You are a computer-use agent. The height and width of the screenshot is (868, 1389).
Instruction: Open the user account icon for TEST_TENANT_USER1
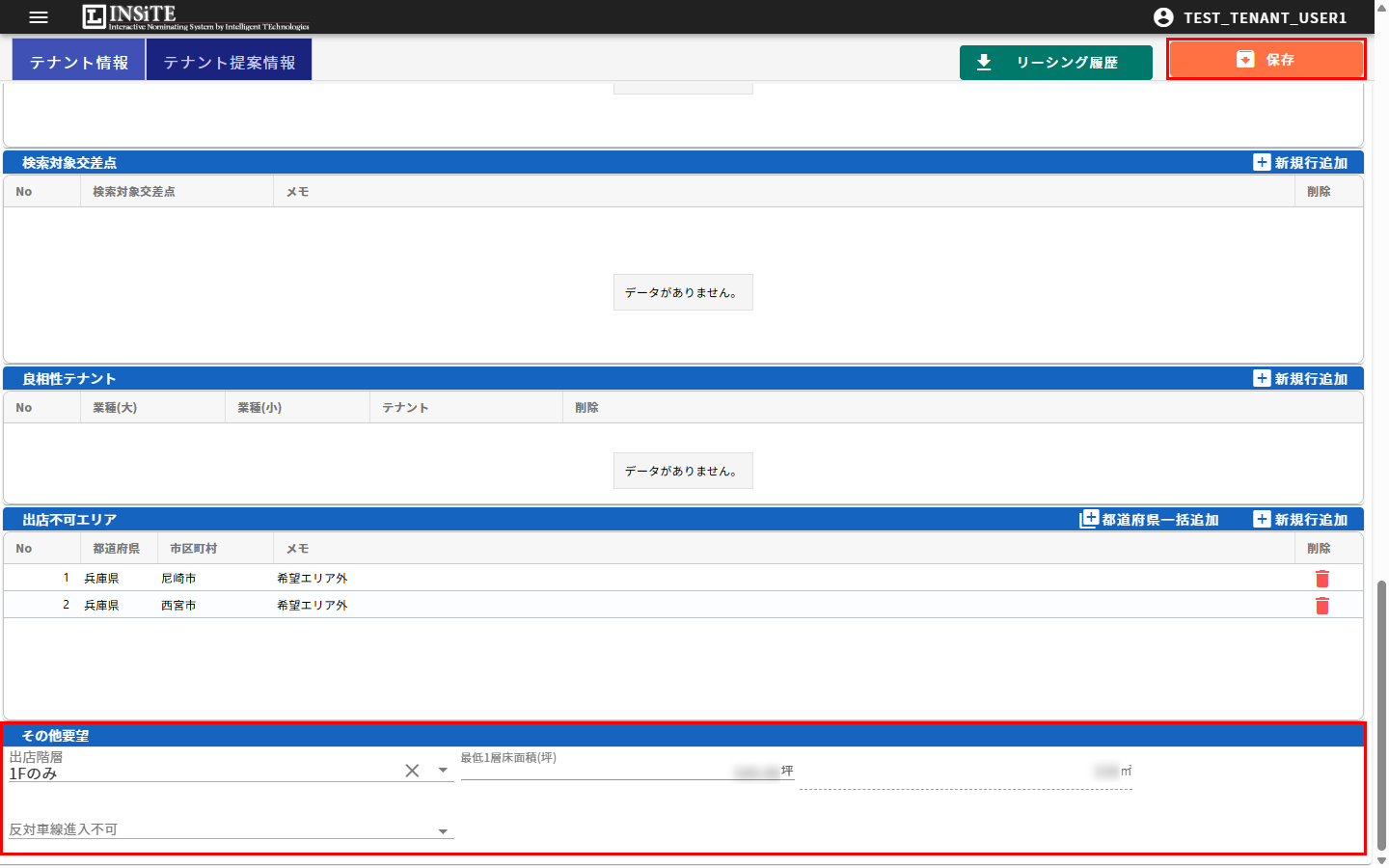coord(1164,16)
